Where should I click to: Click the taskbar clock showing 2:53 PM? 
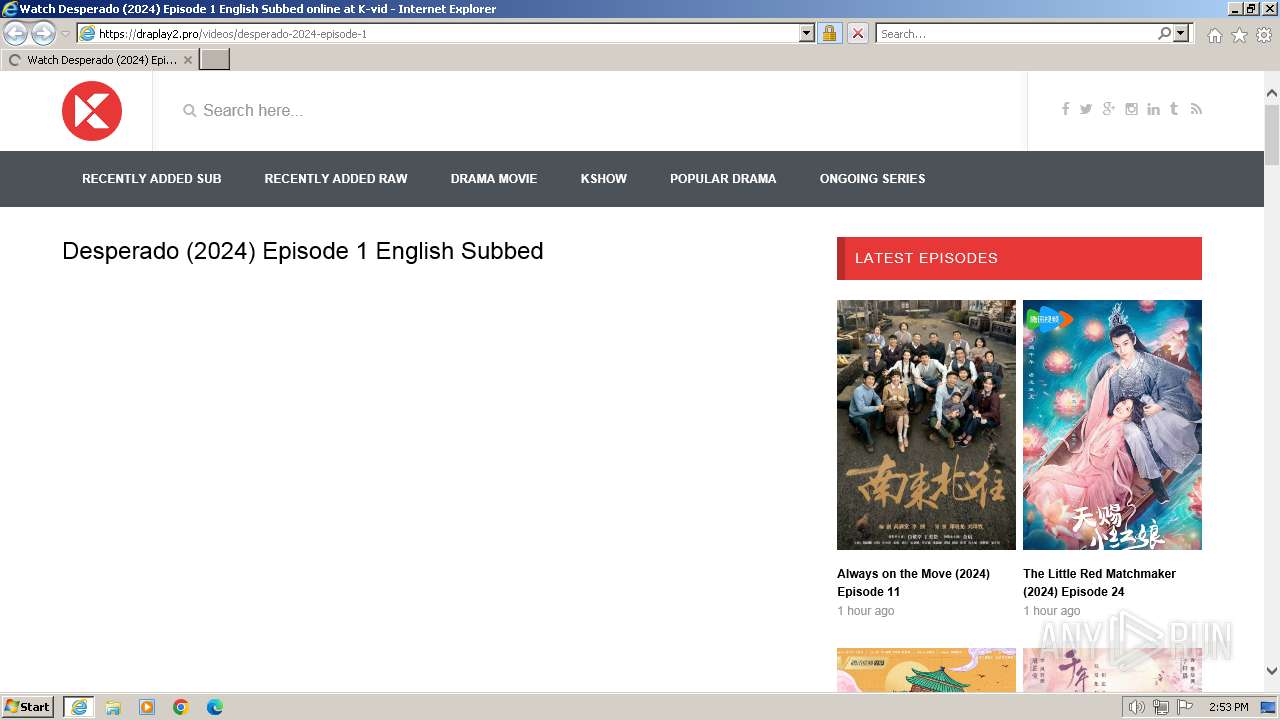[1228, 707]
